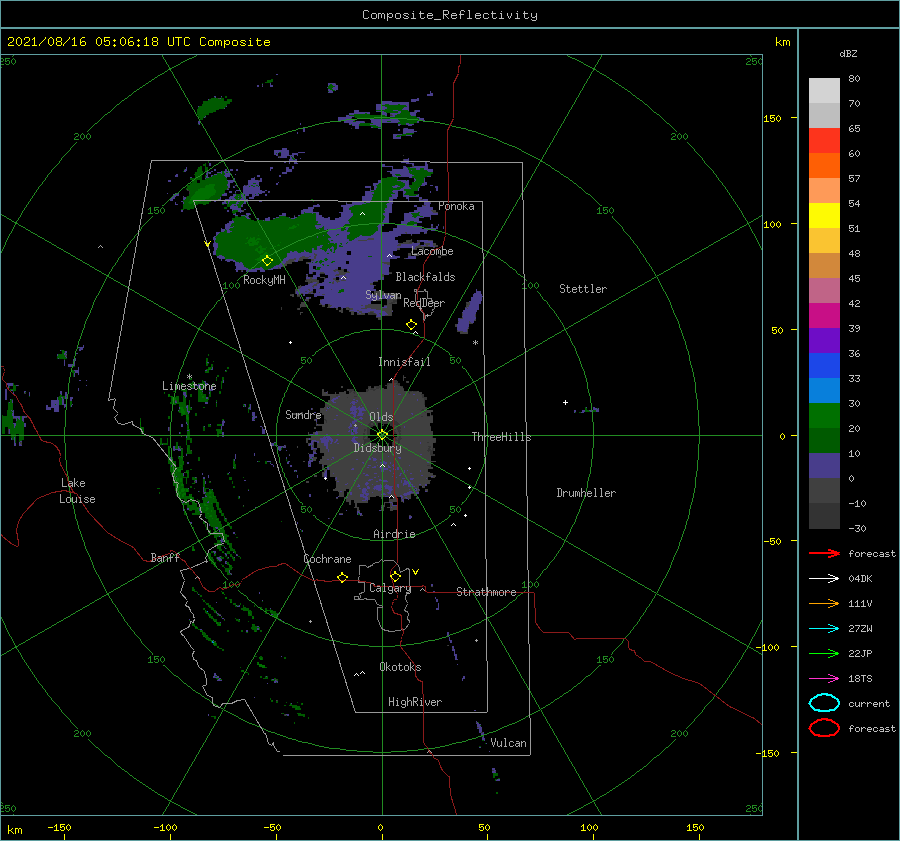This screenshot has height=841, width=900.
Task: Pick the cyan 27ZW arrow legend entry
Action: (824, 629)
